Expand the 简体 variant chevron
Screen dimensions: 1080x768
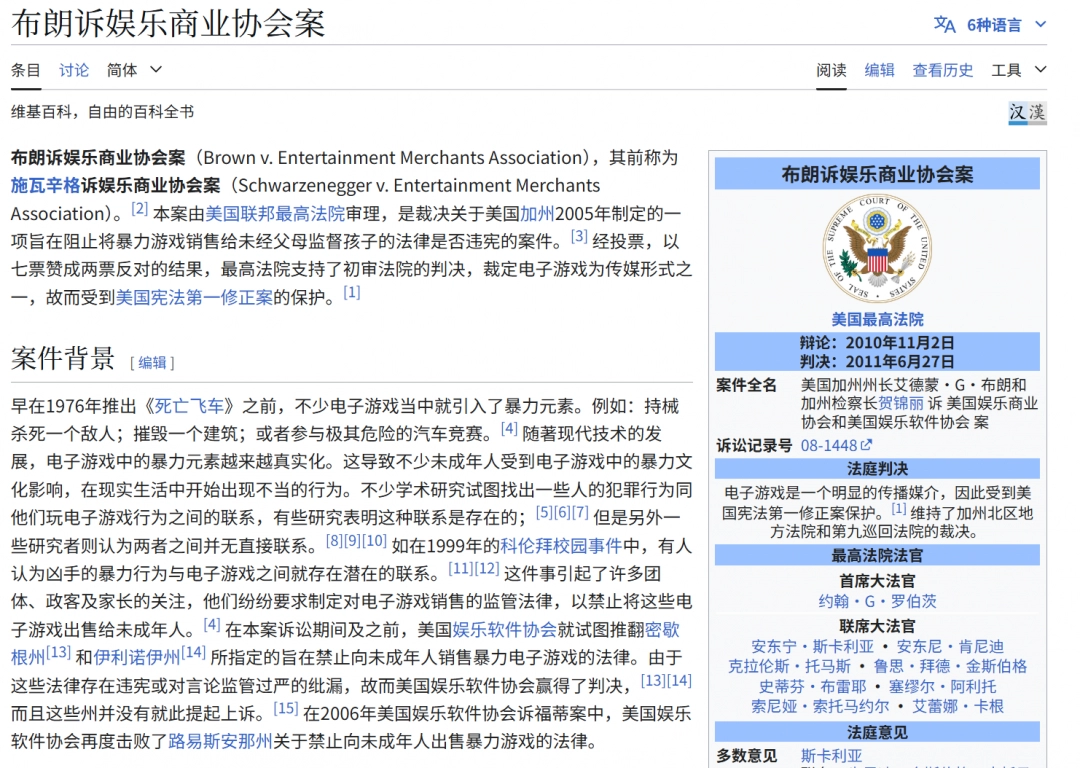click(156, 70)
